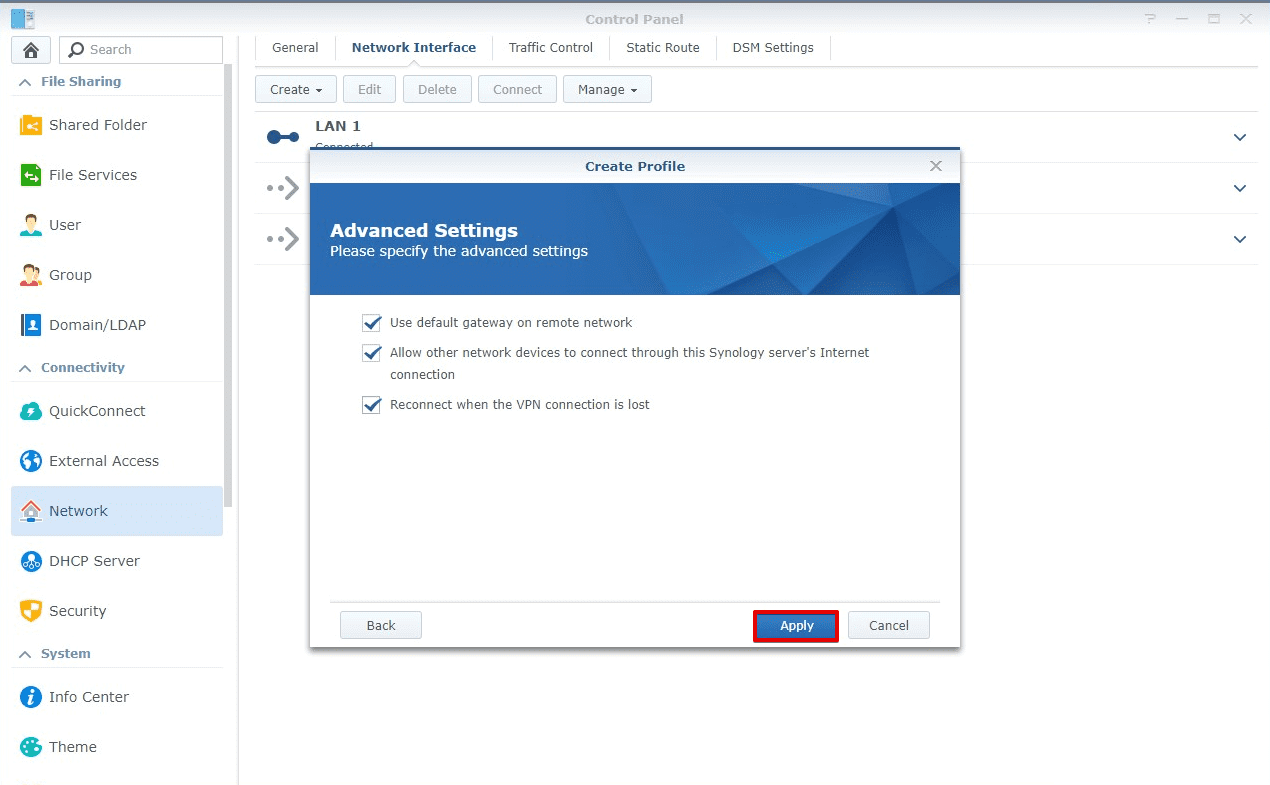Click the Security shield icon
Image resolution: width=1270 pixels, height=785 pixels.
pyautogui.click(x=31, y=610)
